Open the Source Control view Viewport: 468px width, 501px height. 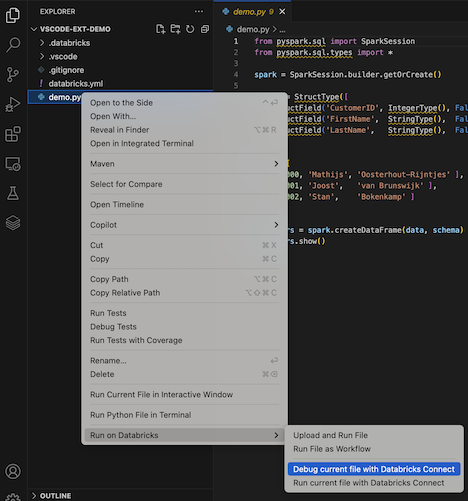(x=13, y=74)
